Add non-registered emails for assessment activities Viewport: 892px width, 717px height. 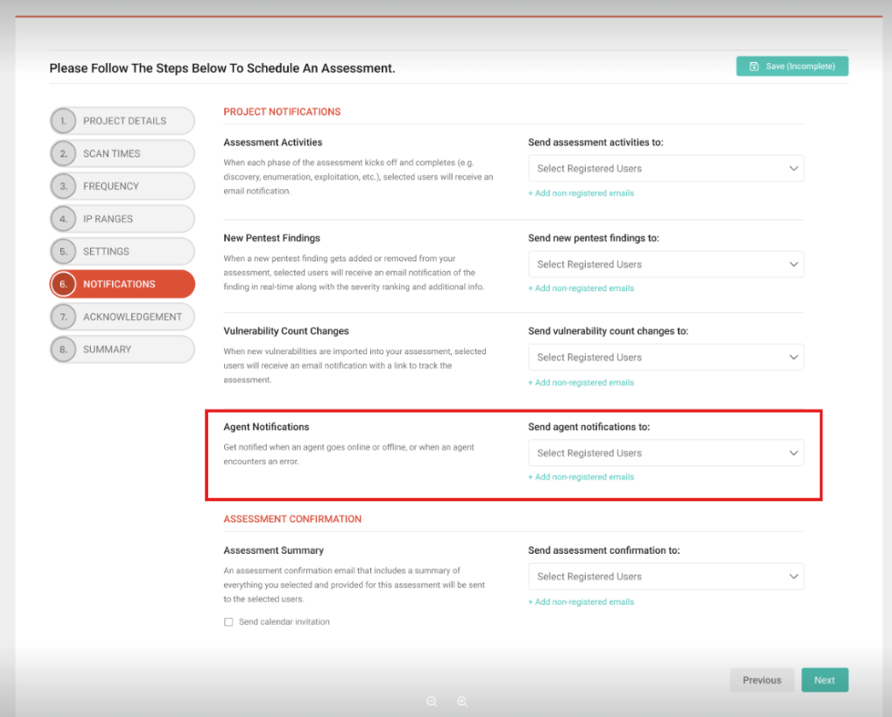[x=581, y=193]
